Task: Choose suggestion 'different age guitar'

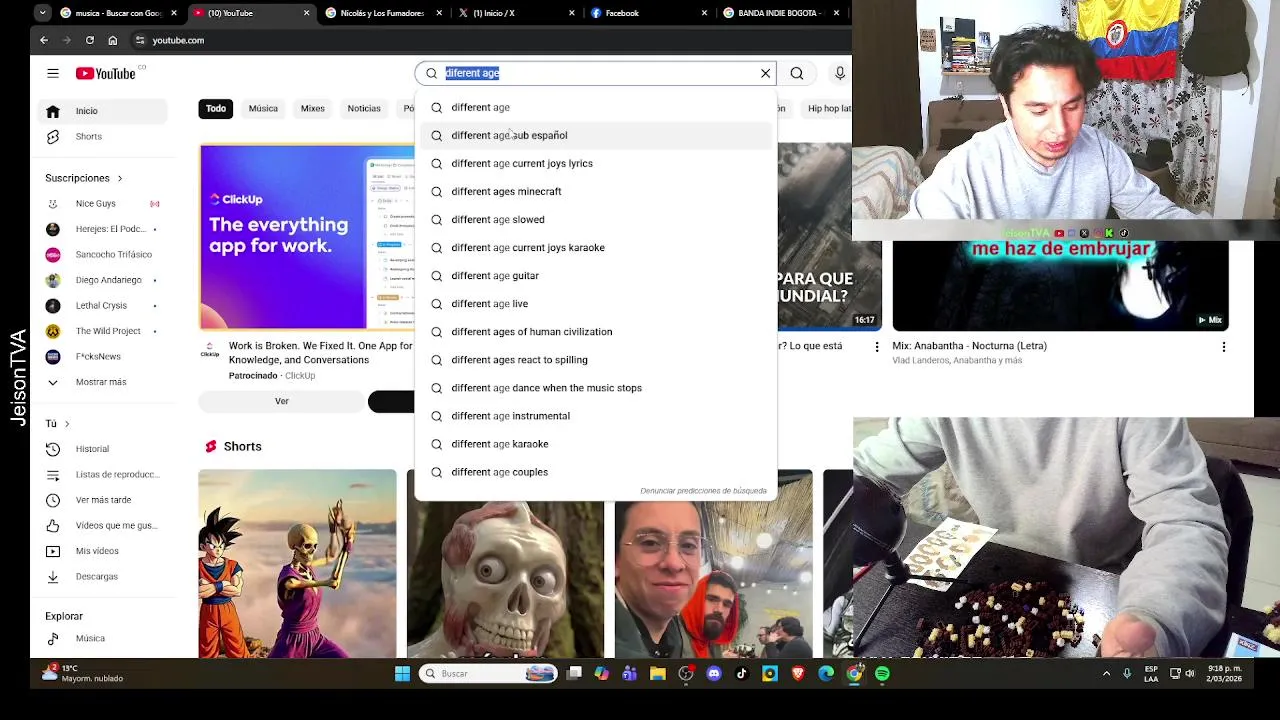Action: pyautogui.click(x=596, y=275)
